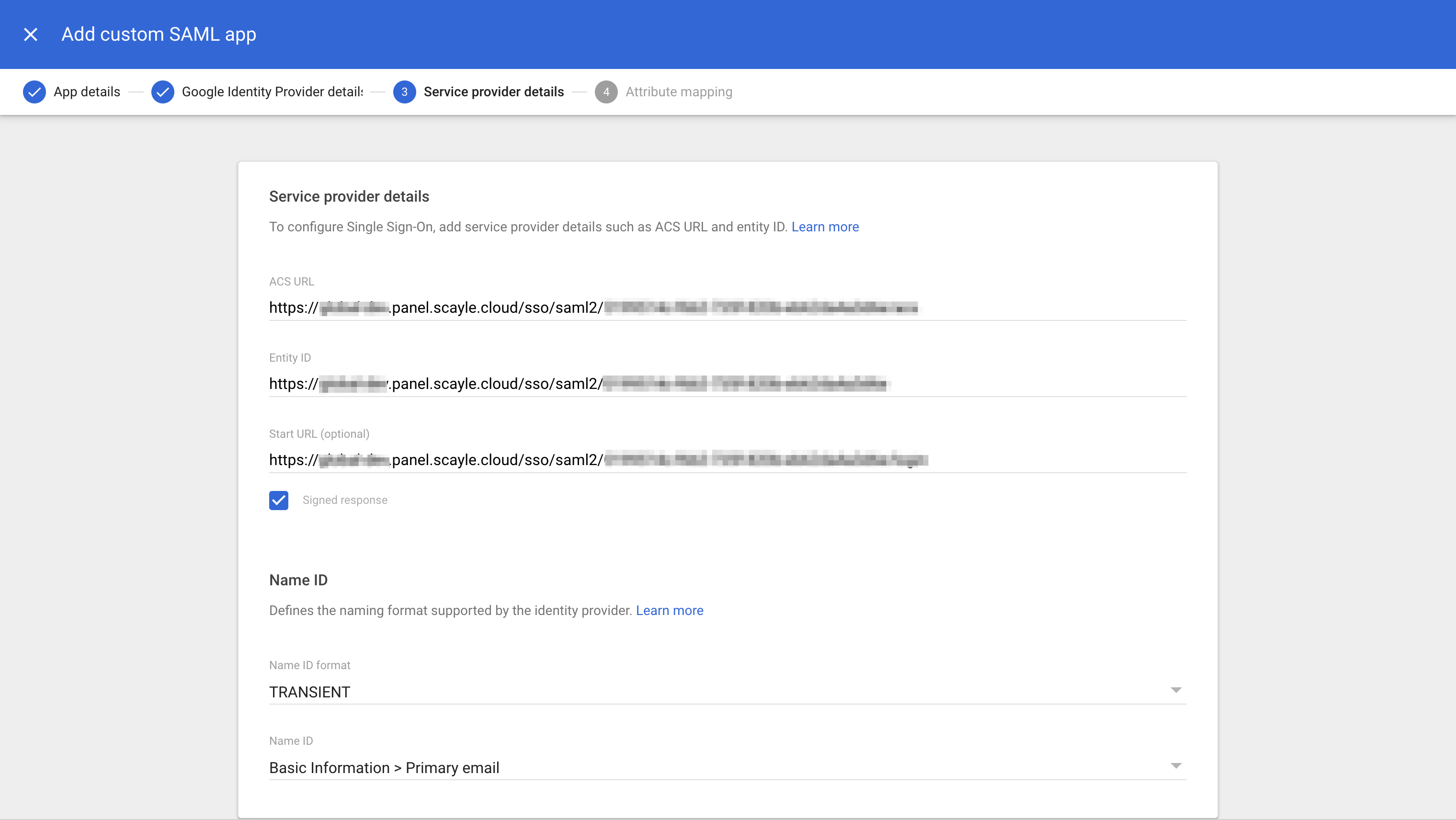This screenshot has width=1456, height=820.
Task: Click the Google Identity Provider checkmark icon
Action: [163, 91]
